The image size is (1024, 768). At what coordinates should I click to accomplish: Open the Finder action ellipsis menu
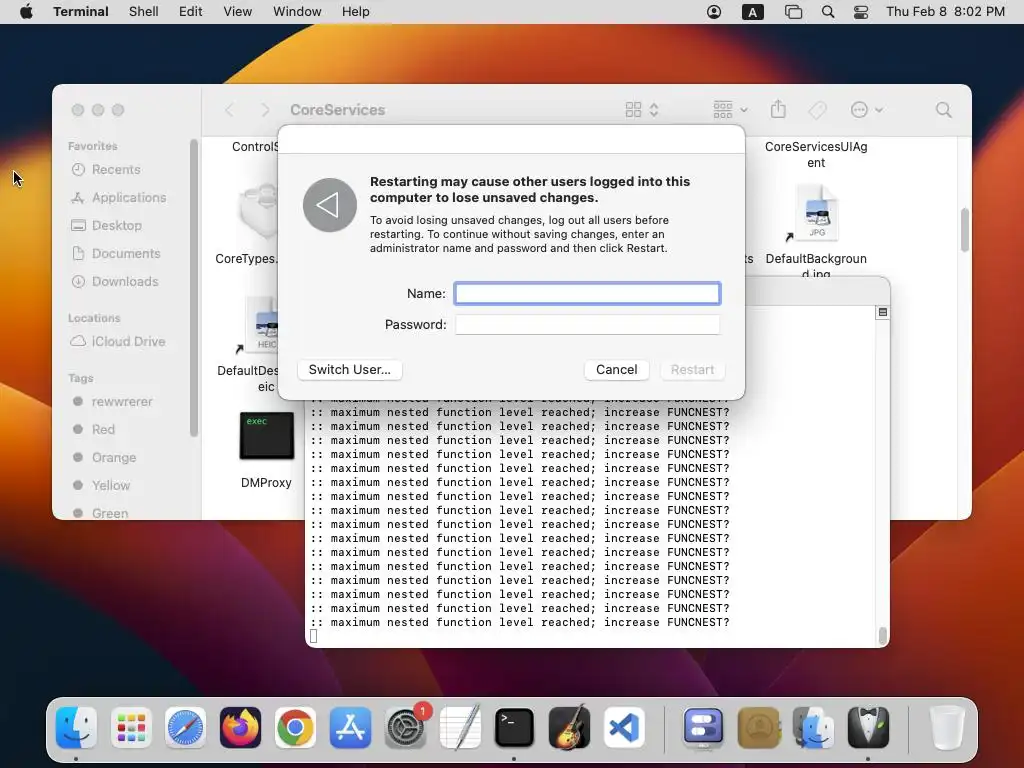coord(866,110)
